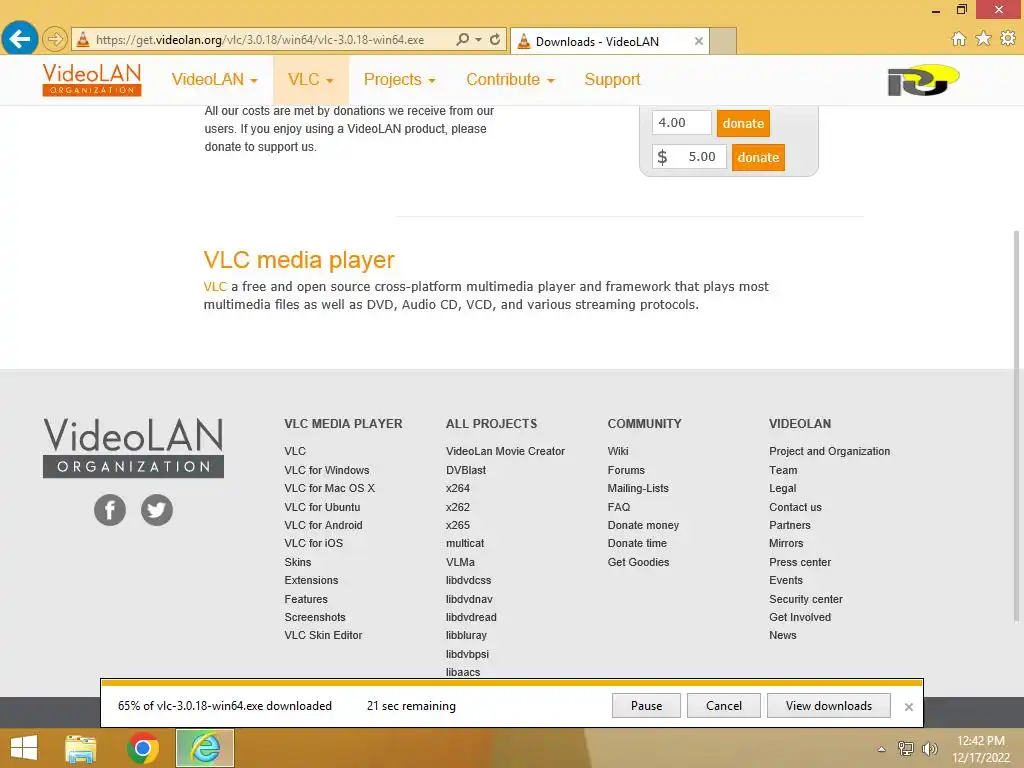1024x768 pixels.
Task: Click the address bar URL field
Action: point(260,40)
